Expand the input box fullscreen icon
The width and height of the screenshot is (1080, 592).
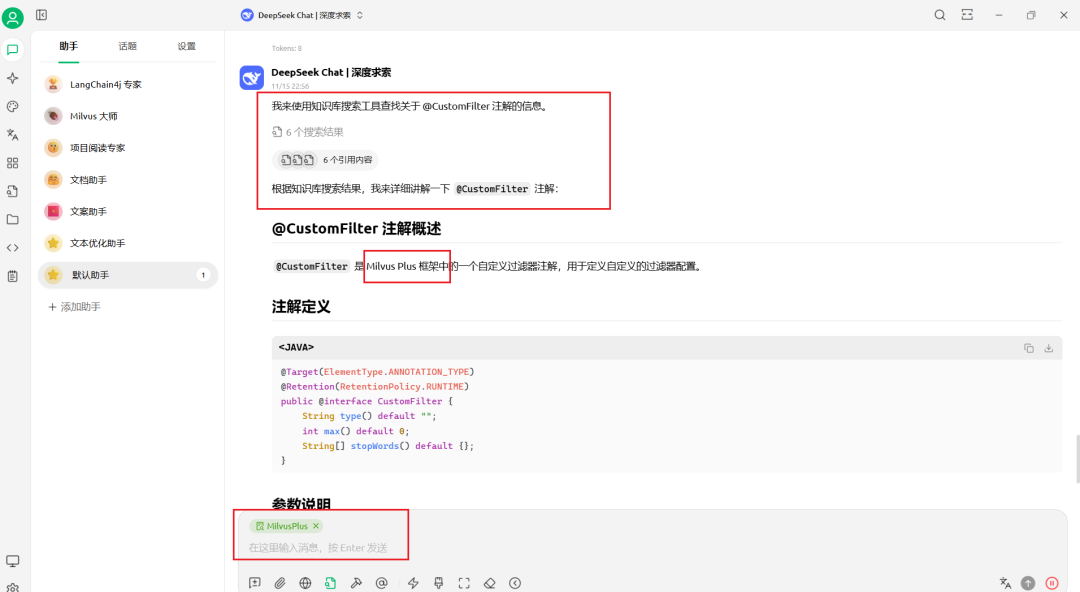[x=464, y=583]
